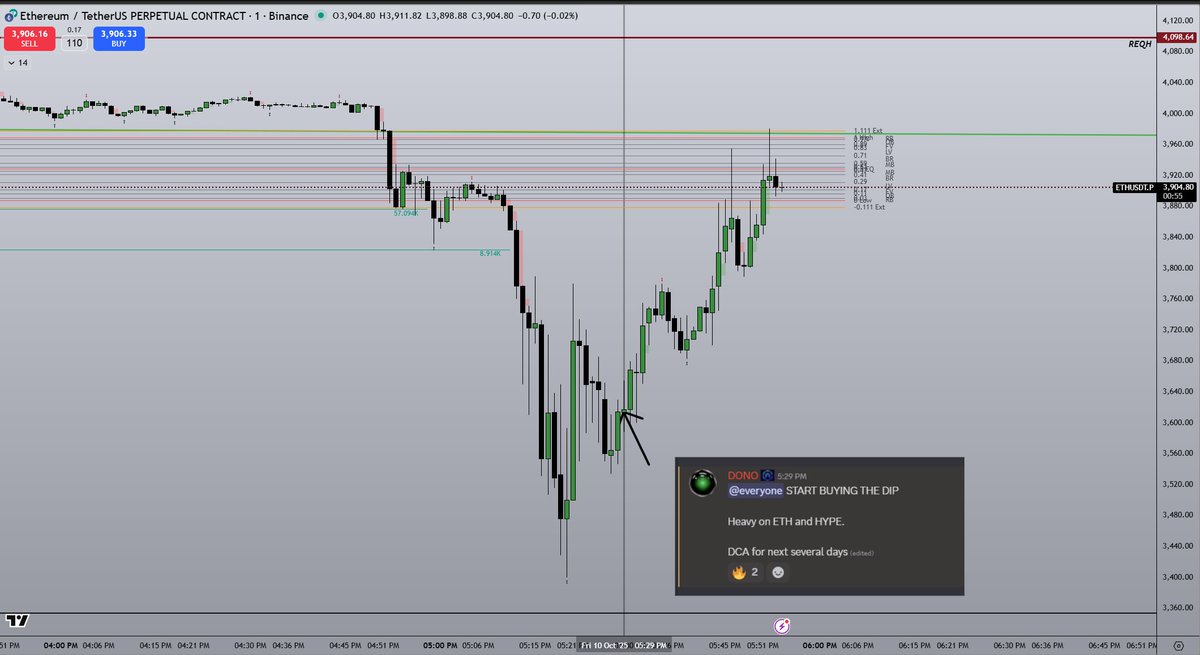Click the 3,400.00 price axis label

(1176, 577)
